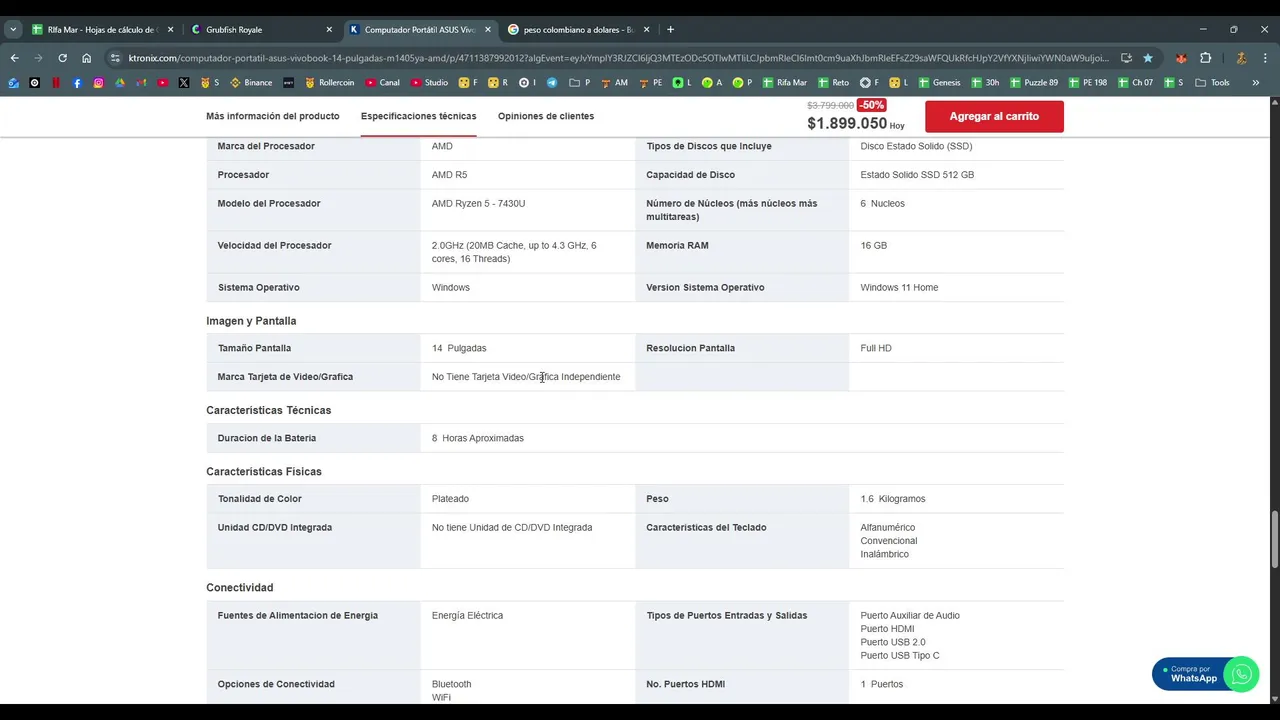The height and width of the screenshot is (720, 1280).
Task: Click the Puerto USB Tipo C entry
Action: coord(900,656)
